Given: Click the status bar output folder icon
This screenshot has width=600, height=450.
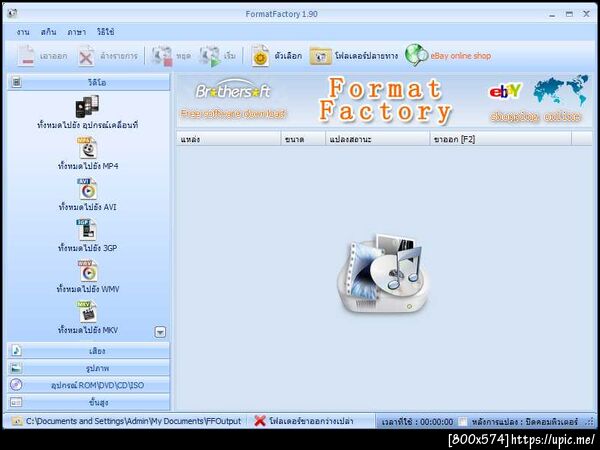Looking at the screenshot, I should tap(17, 421).
